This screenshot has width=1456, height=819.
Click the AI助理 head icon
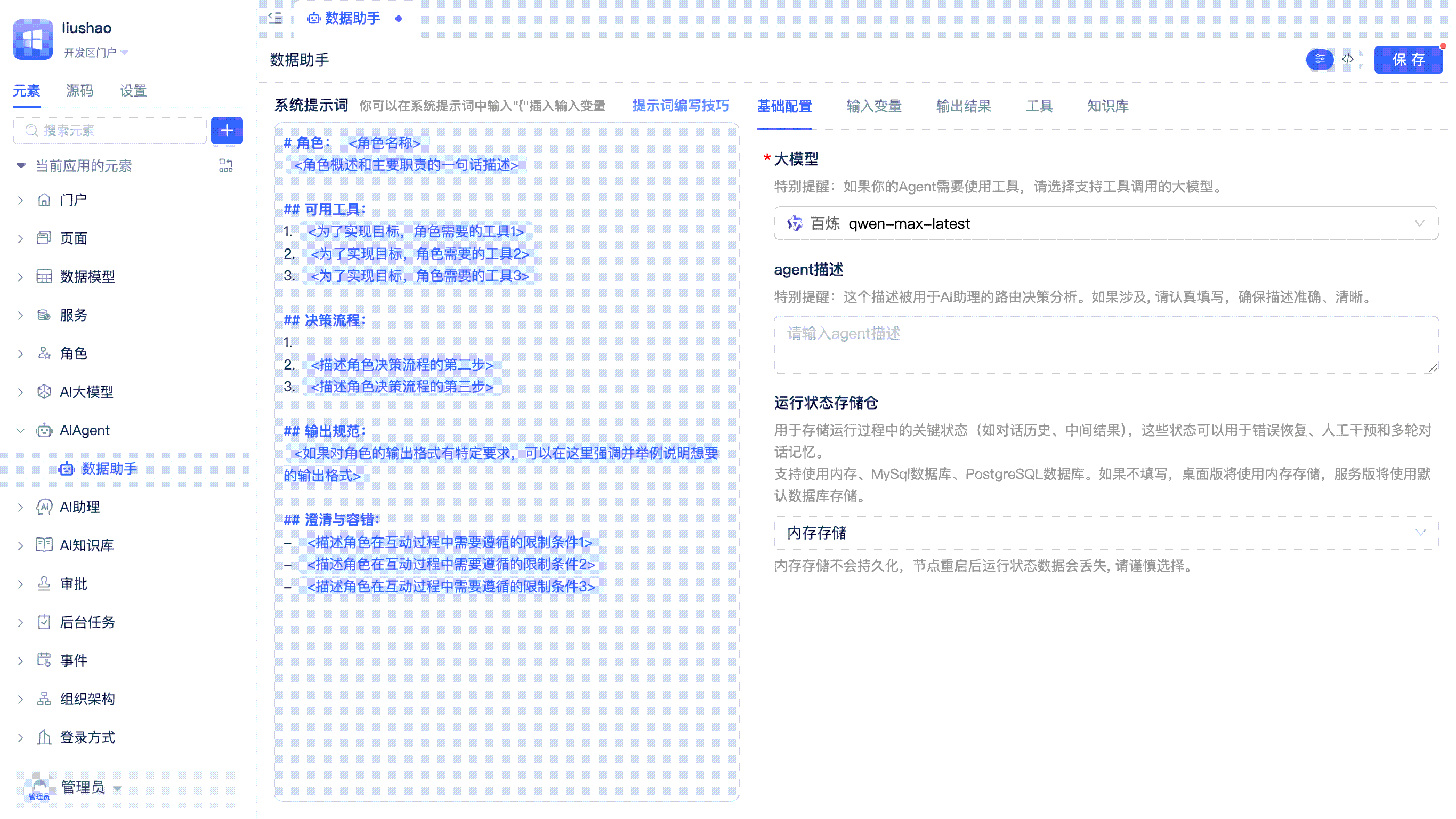coord(44,508)
